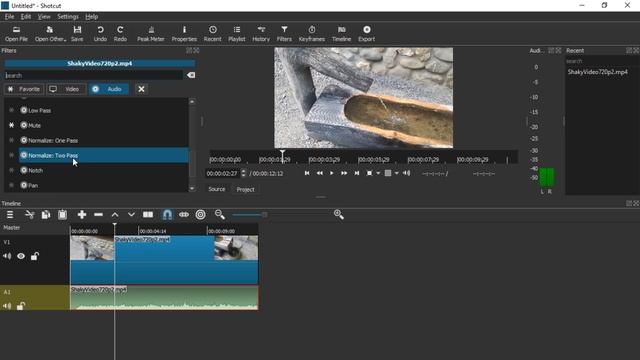The image size is (640, 360).
Task: Append clip with the plus icon
Action: coord(82,215)
